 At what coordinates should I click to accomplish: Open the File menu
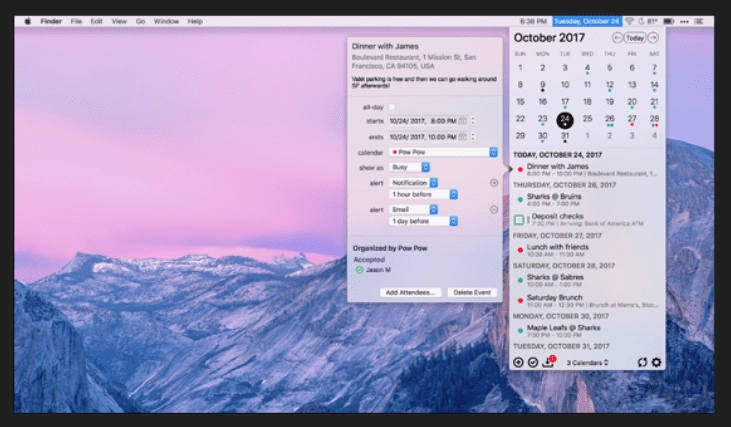76,21
